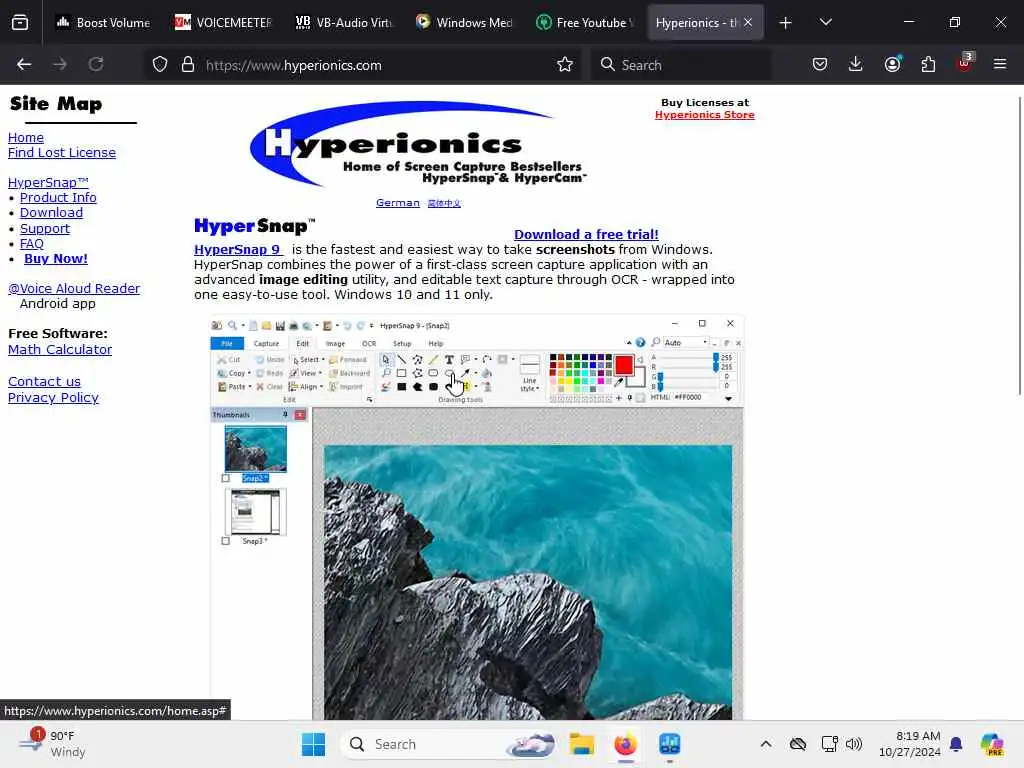Viewport: 1024px width, 768px height.
Task: Open the Math Calculator link
Action: [x=60, y=349]
